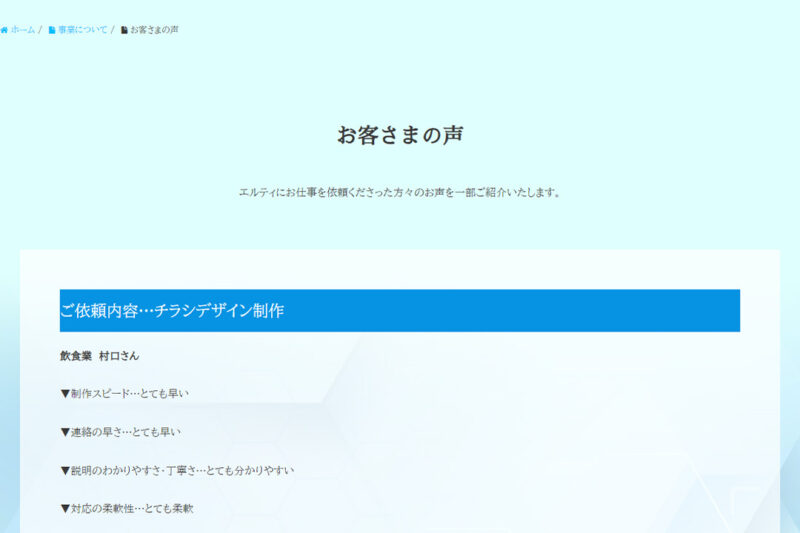Click the home icon in breadcrumb
The image size is (800, 533).
click(x=4, y=30)
